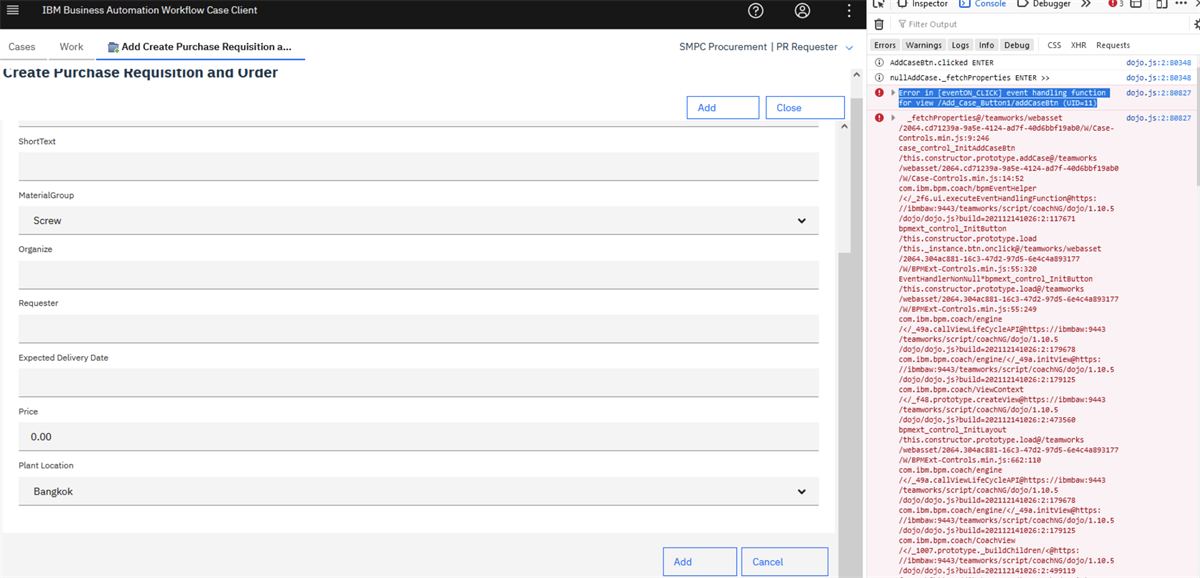Expand the event handling error message arrow
Screen dimensions: 1200x578
[893, 92]
